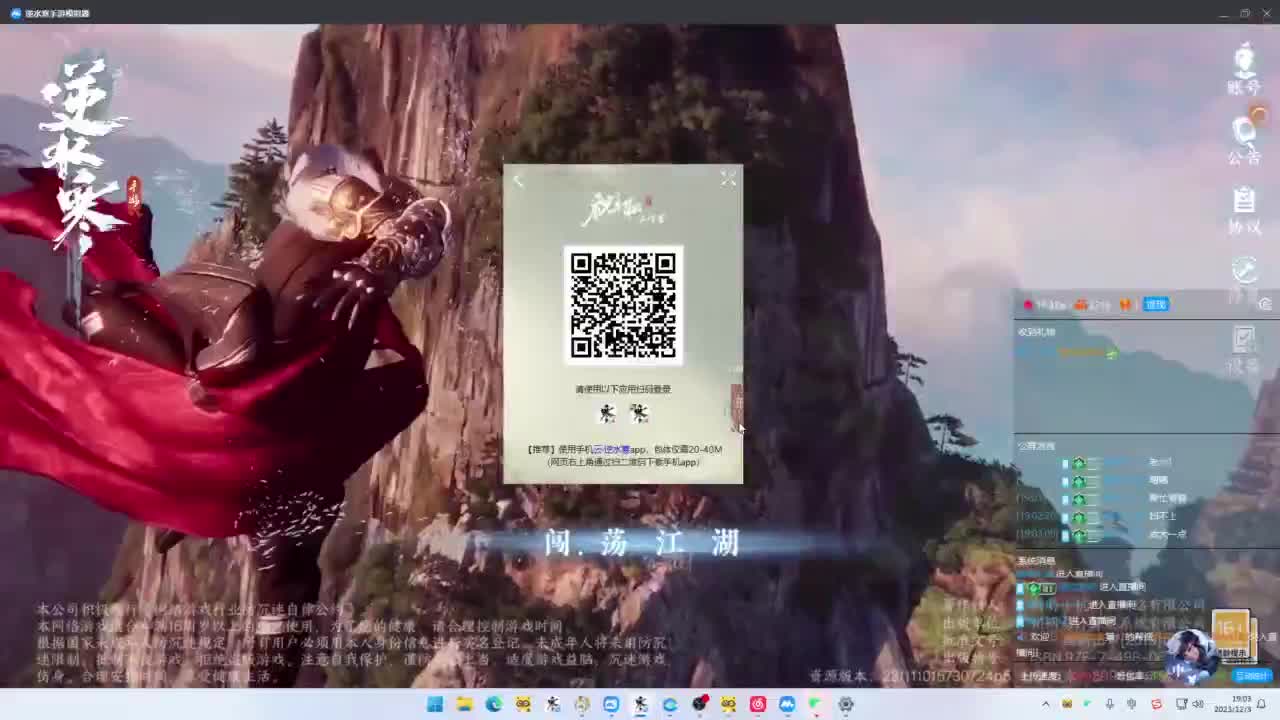Go back using login dialog arrow
The width and height of the screenshot is (1280, 720).
pyautogui.click(x=518, y=180)
